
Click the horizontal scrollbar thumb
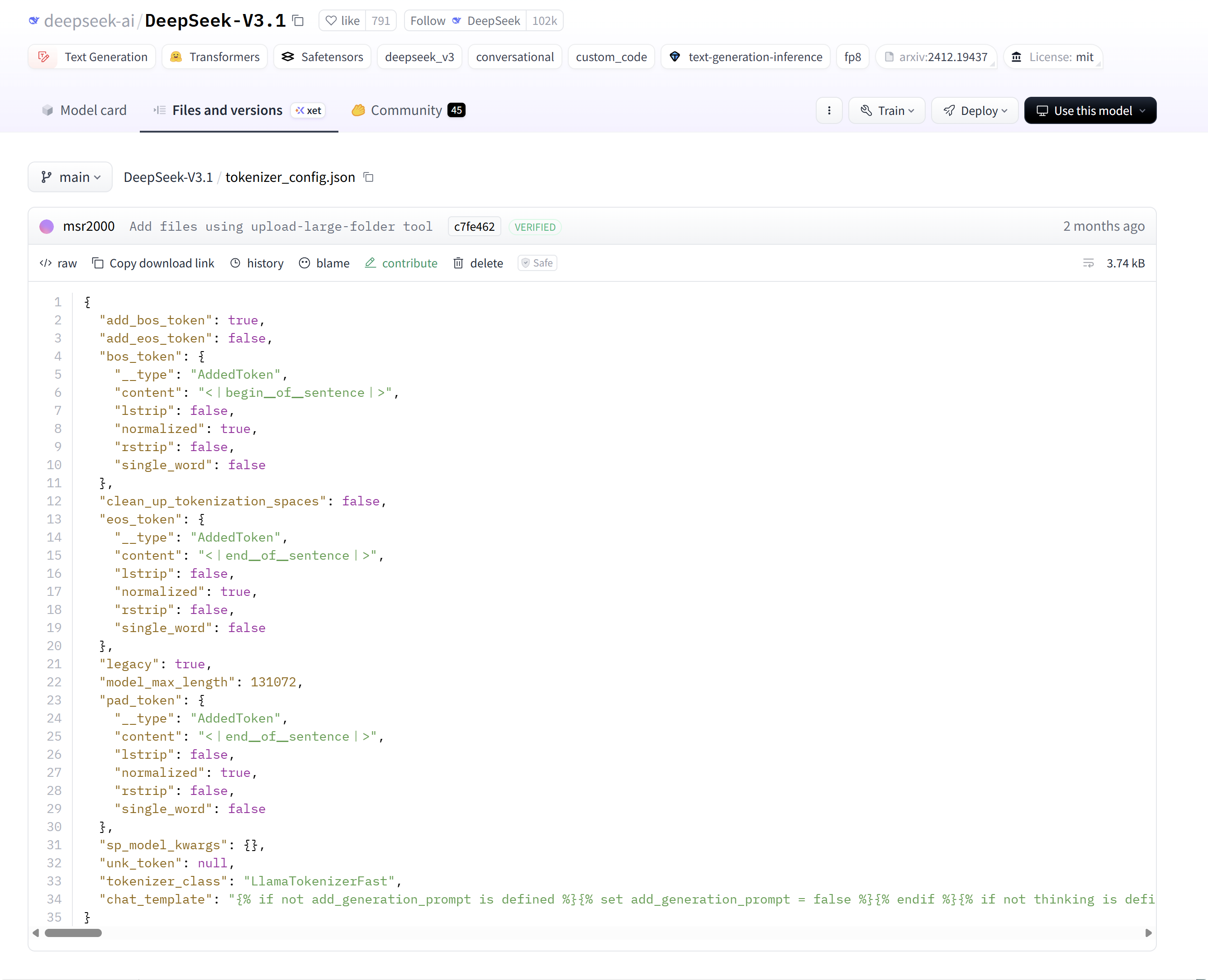click(x=73, y=933)
